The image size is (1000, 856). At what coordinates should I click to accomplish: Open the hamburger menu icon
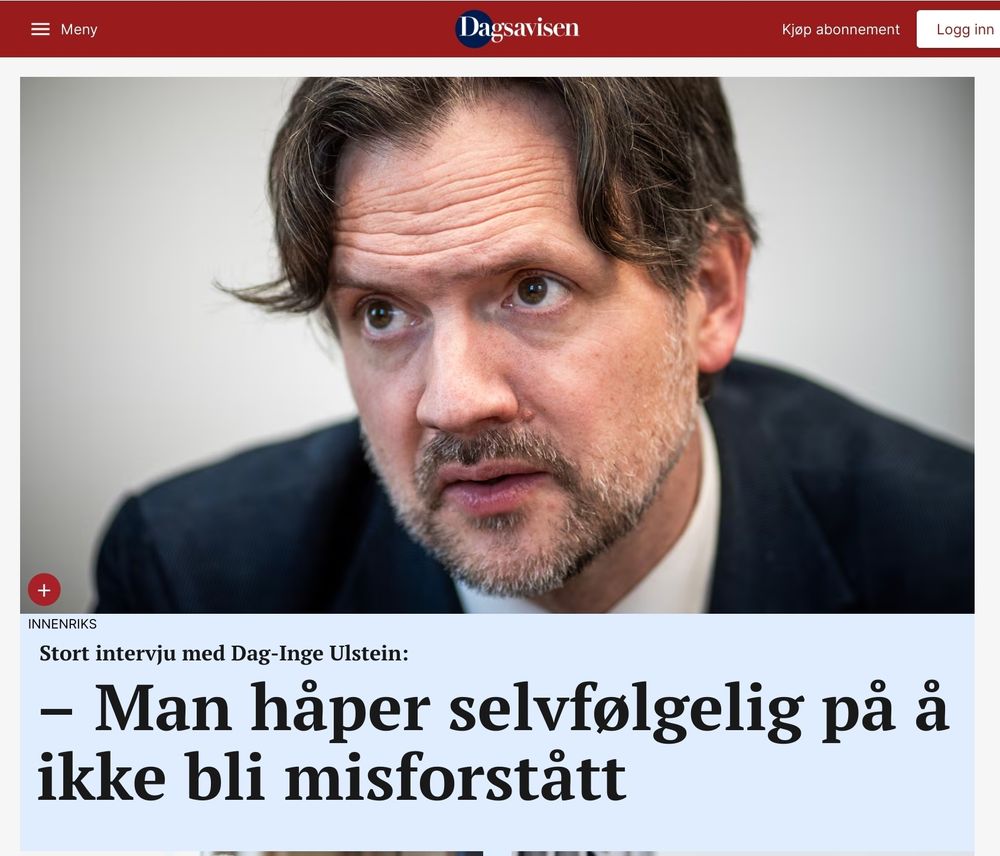(40, 29)
